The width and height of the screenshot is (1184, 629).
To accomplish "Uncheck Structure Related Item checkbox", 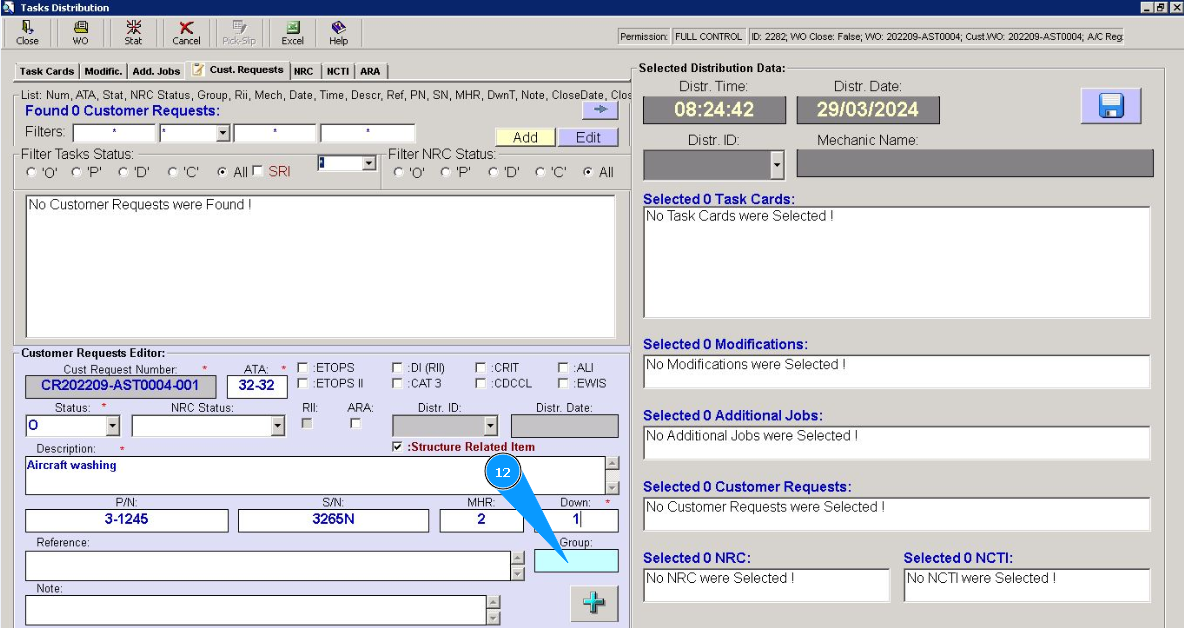I will (399, 448).
